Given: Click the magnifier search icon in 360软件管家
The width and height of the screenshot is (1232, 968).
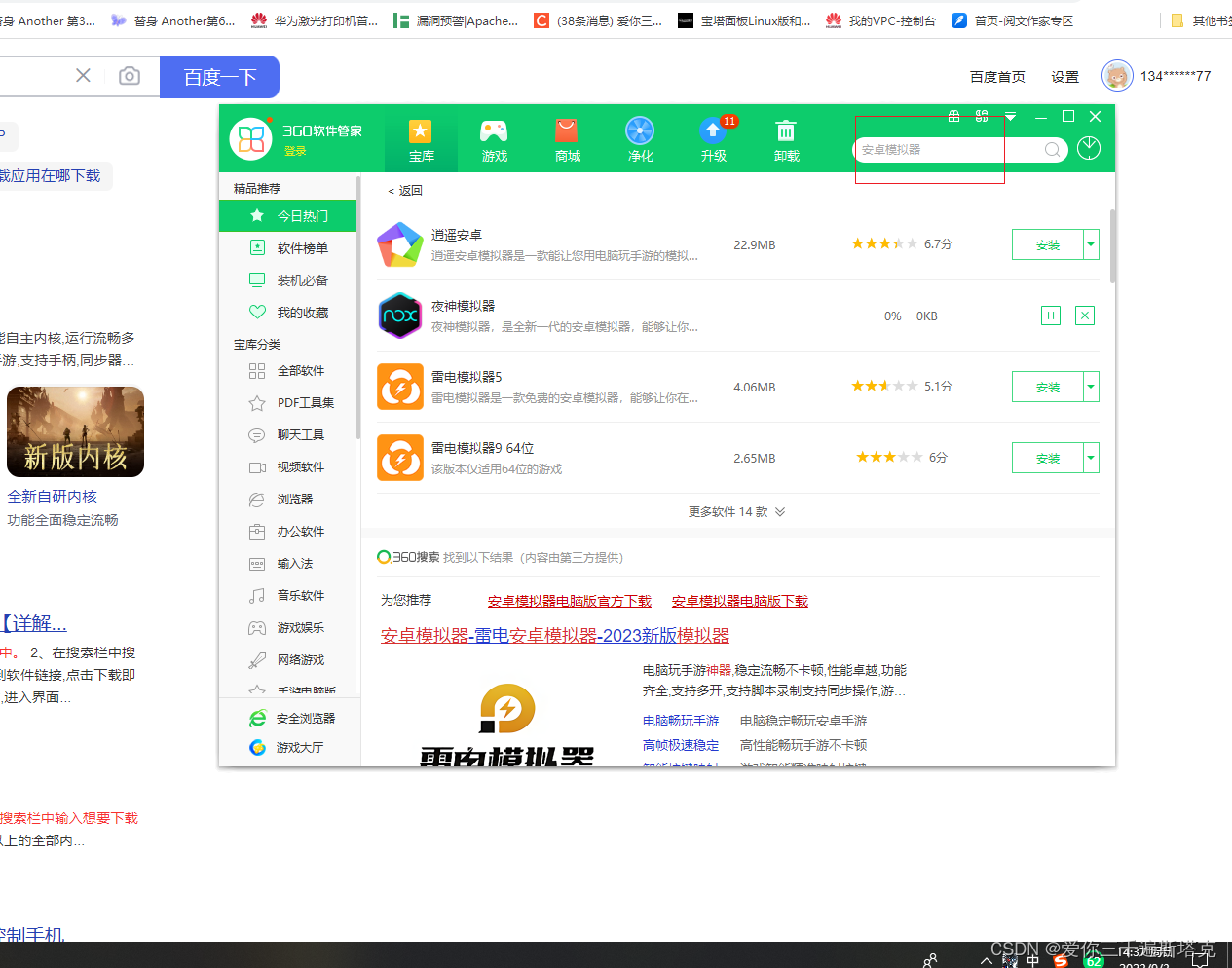Looking at the screenshot, I should point(1052,149).
